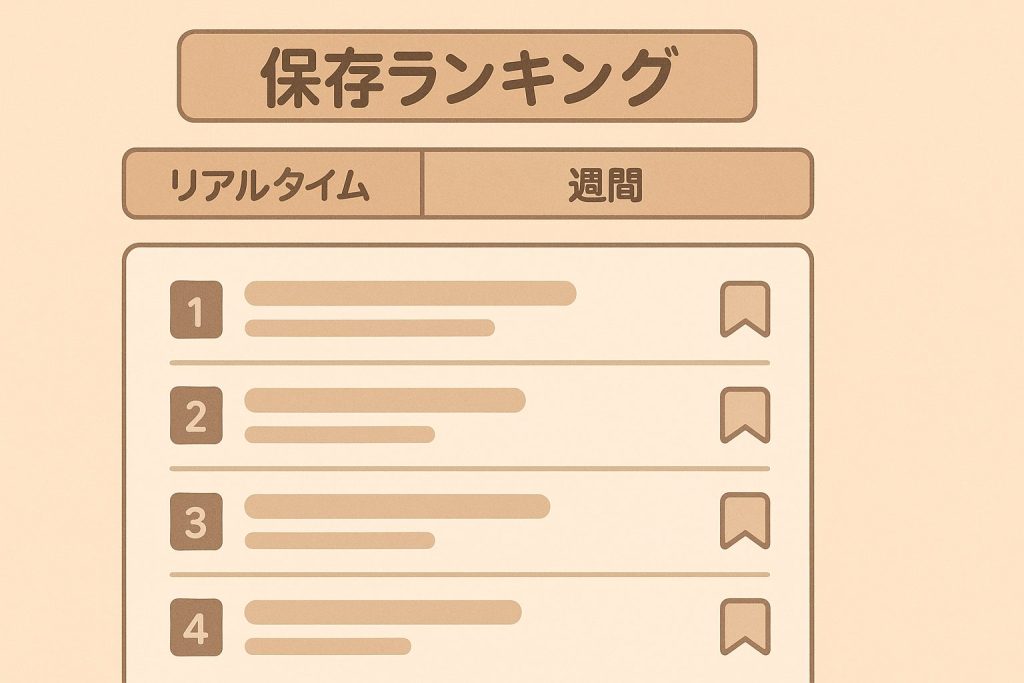The height and width of the screenshot is (683, 1024).
Task: Click the 保存ランキング title banner
Action: click(x=466, y=76)
